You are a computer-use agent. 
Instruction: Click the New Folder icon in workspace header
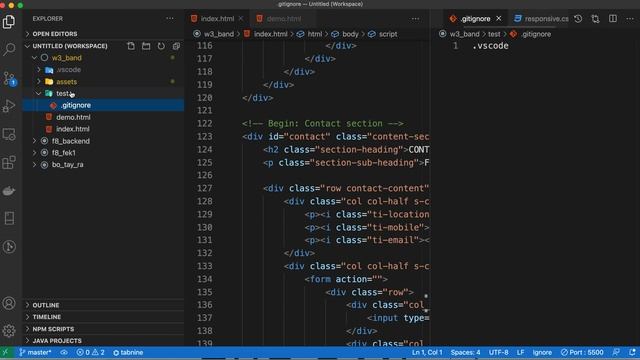pyautogui.click(x=146, y=46)
